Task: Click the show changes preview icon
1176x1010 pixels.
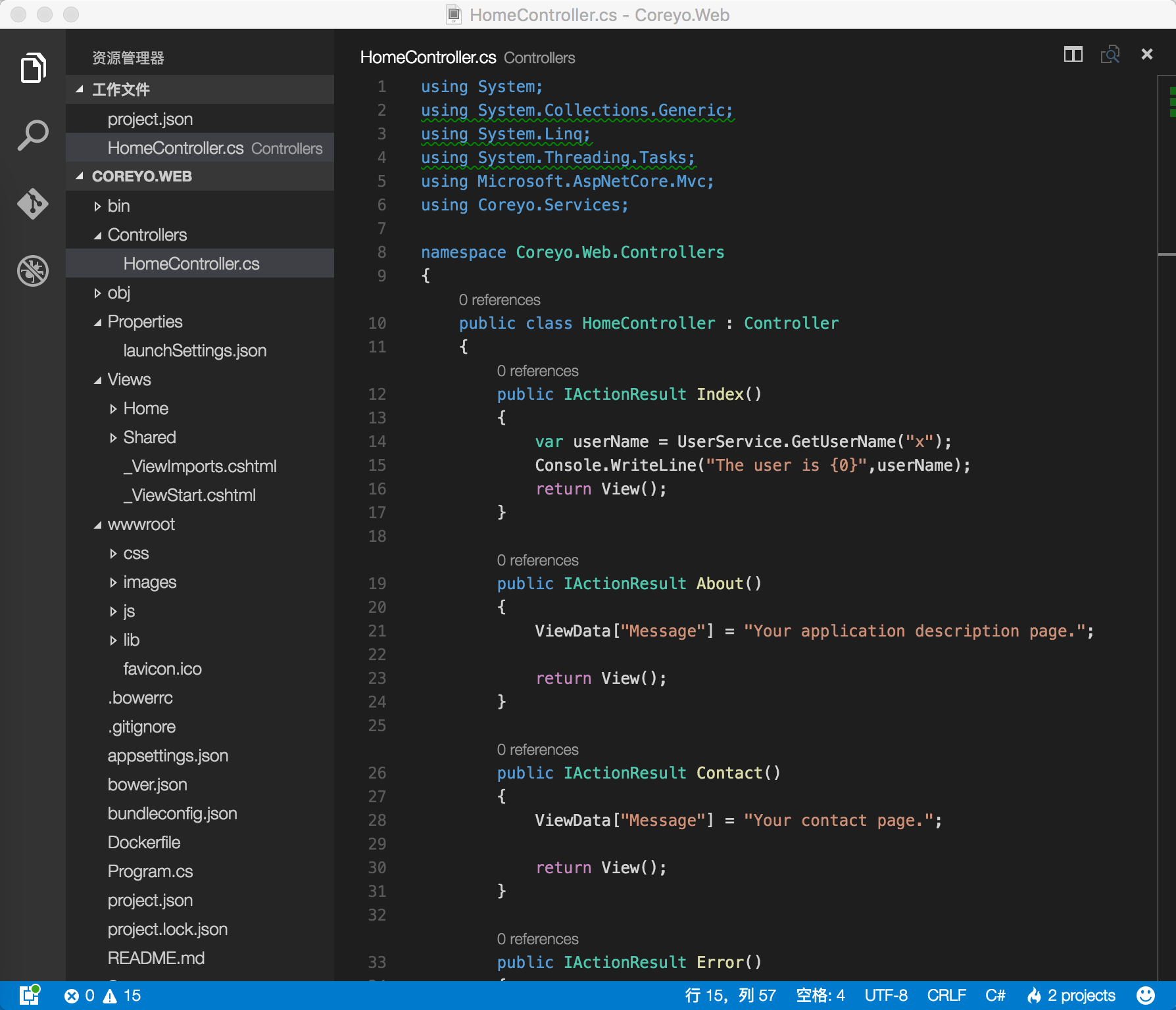Action: (x=1110, y=55)
